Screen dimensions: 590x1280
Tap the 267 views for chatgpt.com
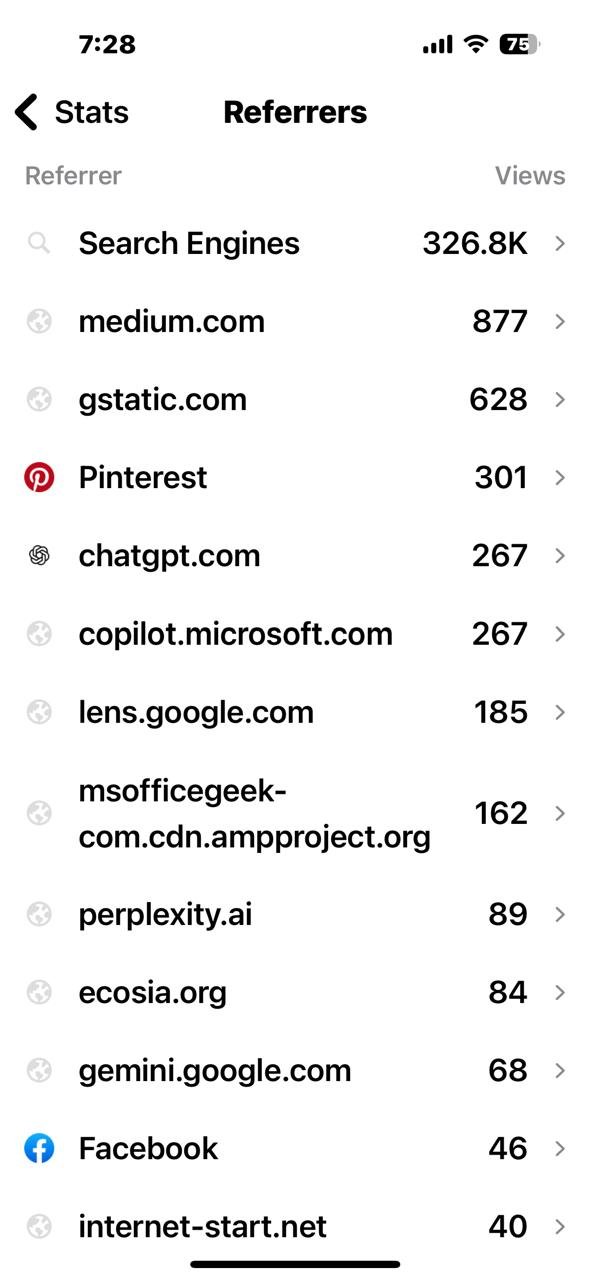[499, 556]
